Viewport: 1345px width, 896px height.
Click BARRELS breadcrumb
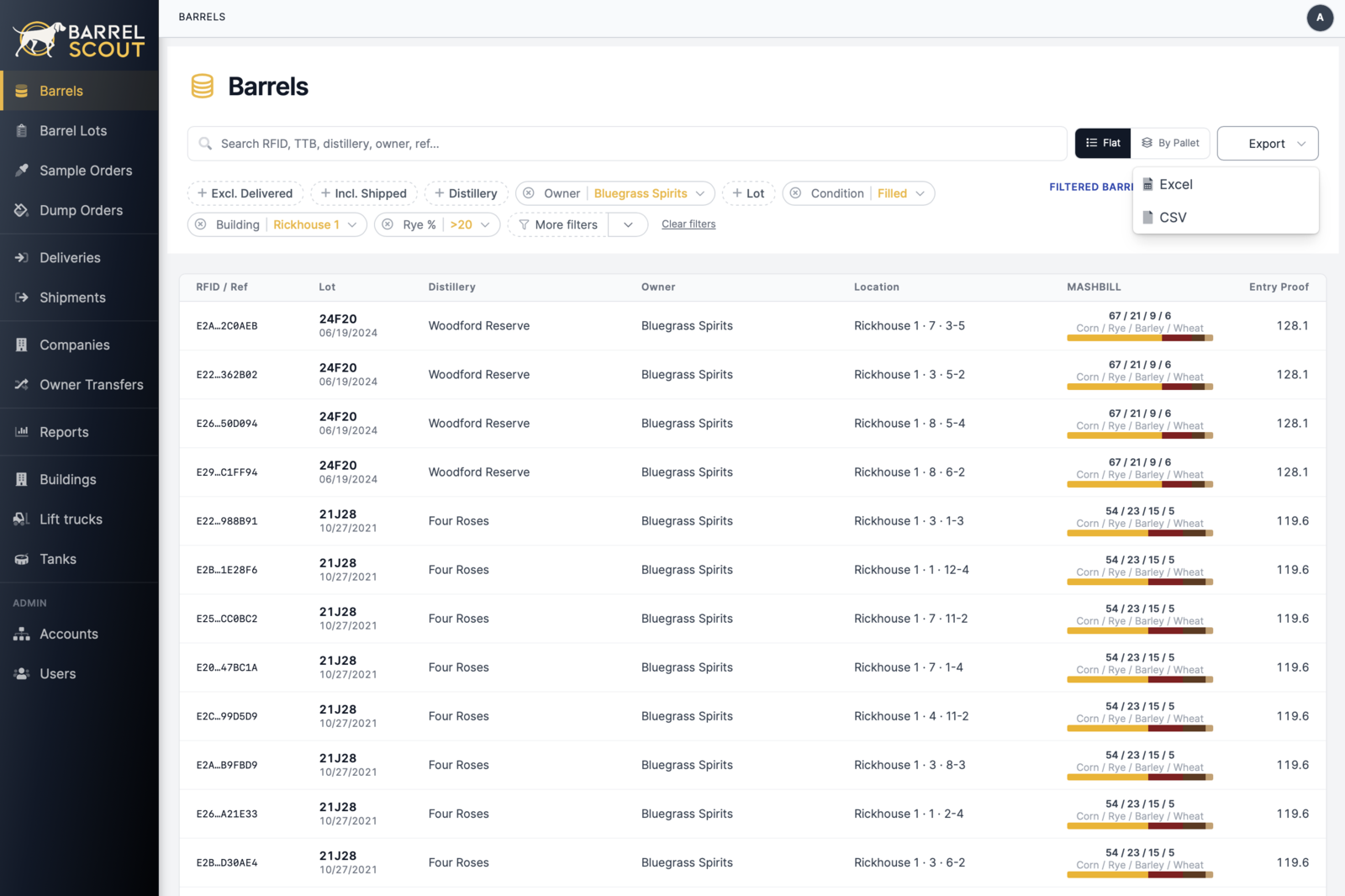pyautogui.click(x=202, y=17)
